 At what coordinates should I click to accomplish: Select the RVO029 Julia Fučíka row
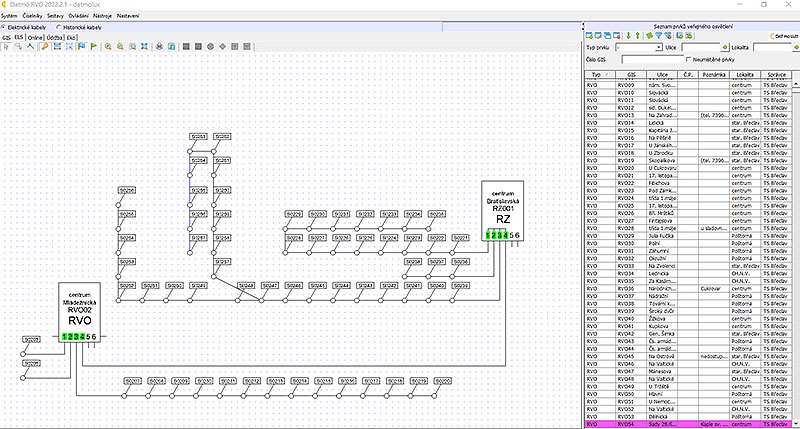pyautogui.click(x=688, y=236)
